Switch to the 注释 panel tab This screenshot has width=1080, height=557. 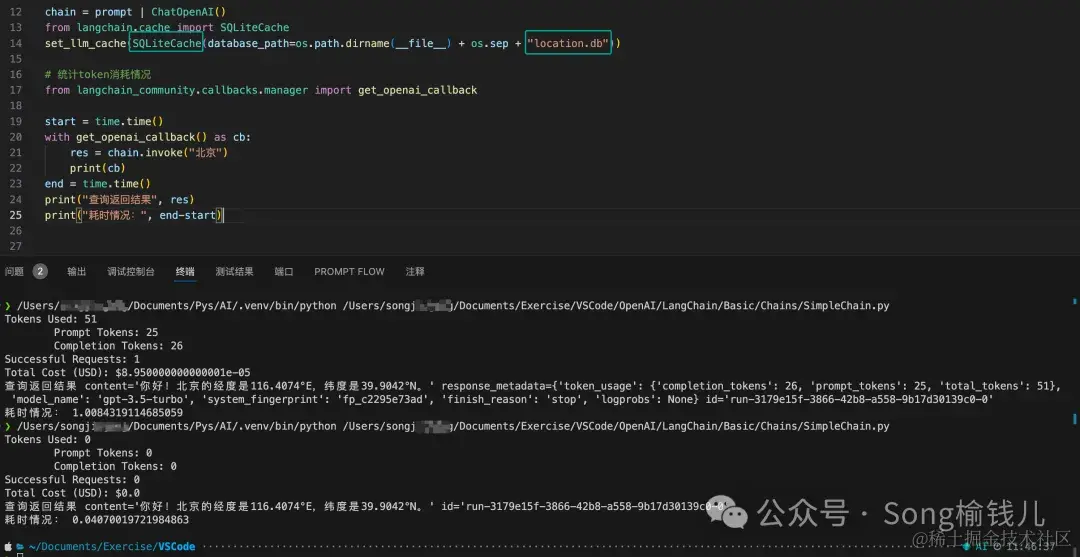click(x=415, y=271)
